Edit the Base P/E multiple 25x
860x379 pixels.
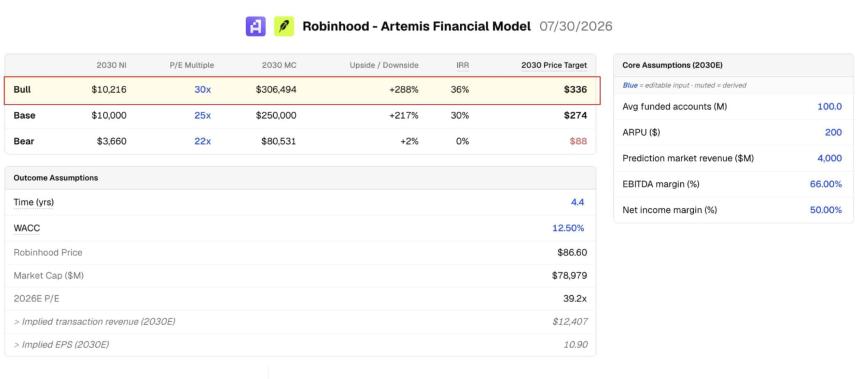[x=202, y=115]
